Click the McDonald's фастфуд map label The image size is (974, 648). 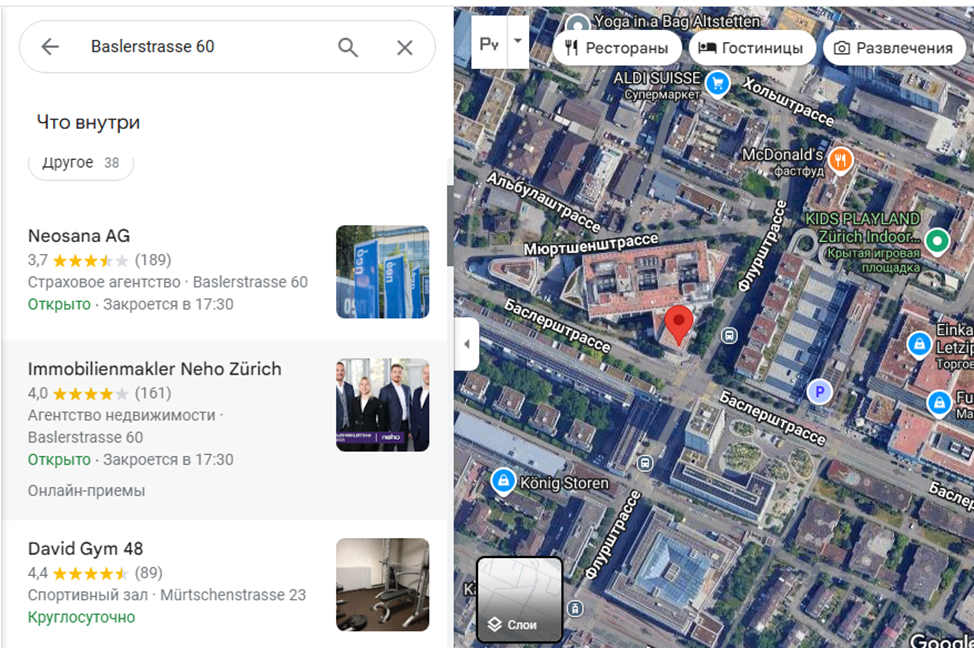click(783, 162)
